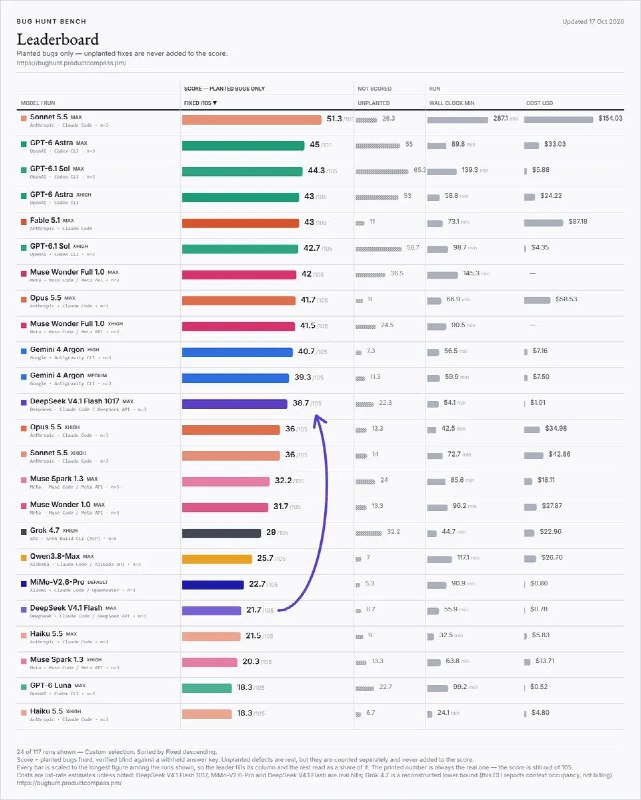Click the $1.01 cost value
The height and width of the screenshot is (800, 641).
click(538, 403)
